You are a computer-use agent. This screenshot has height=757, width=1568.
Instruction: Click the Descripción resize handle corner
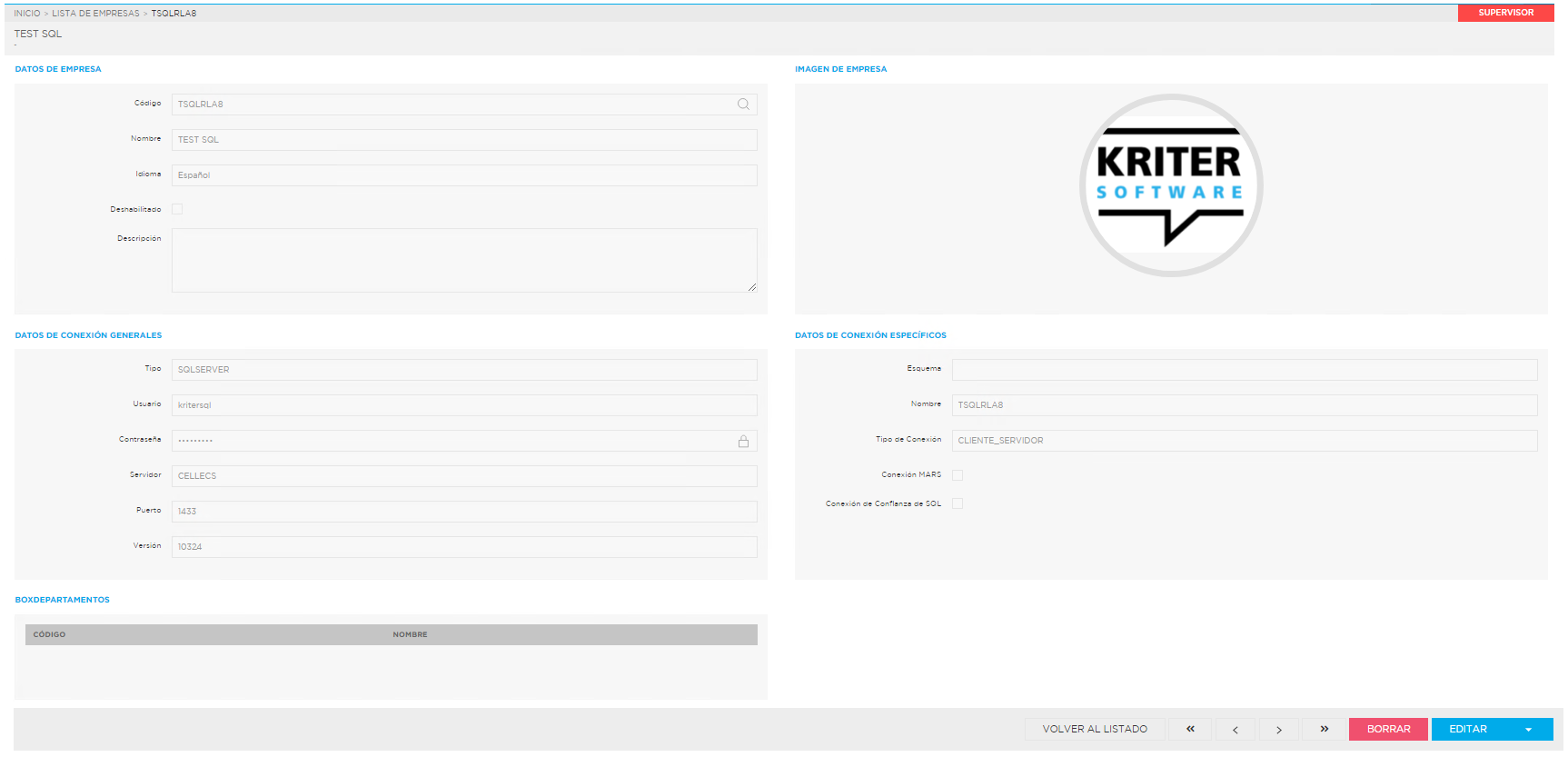pyautogui.click(x=752, y=287)
